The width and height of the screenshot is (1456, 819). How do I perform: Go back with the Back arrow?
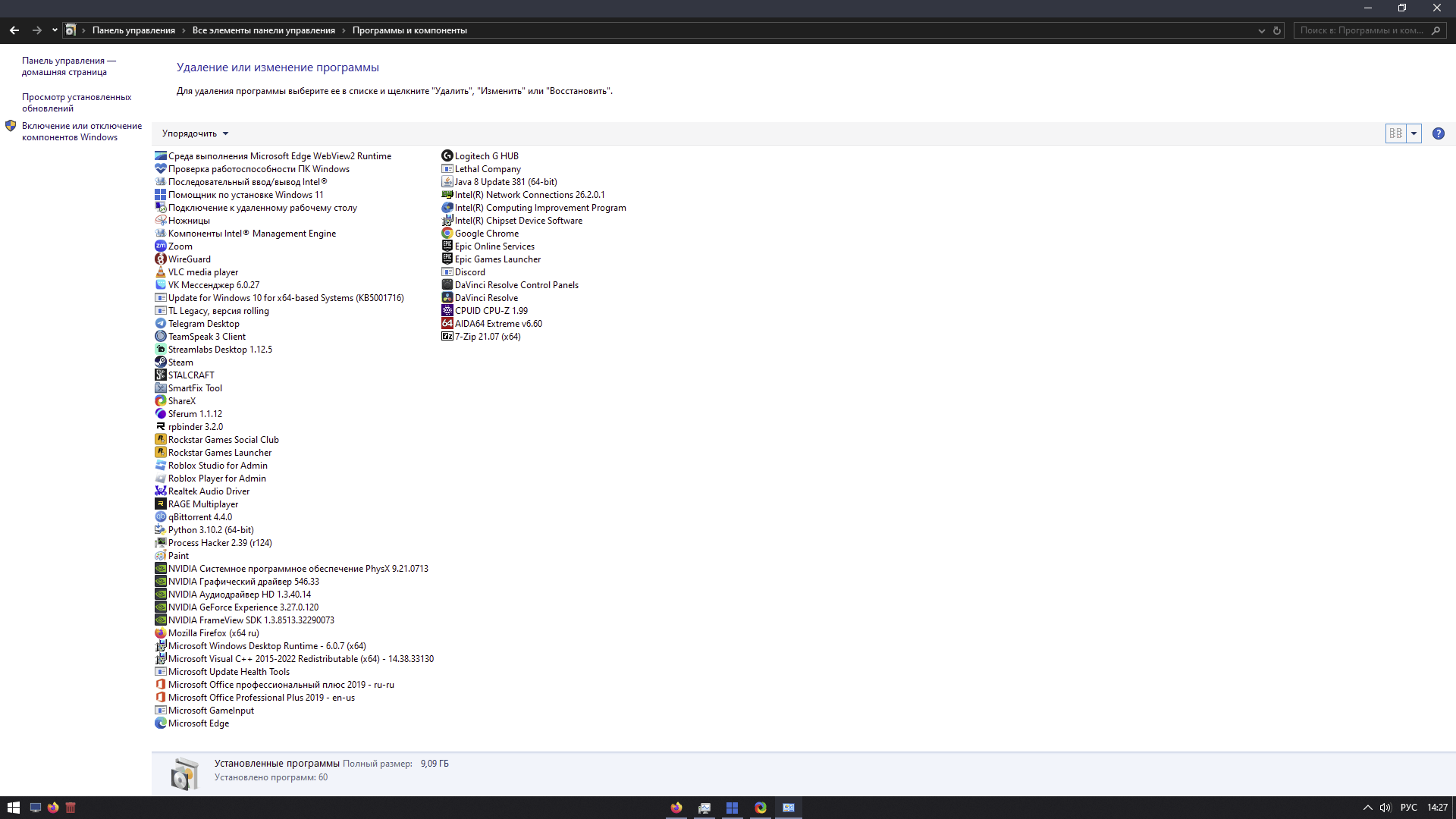point(14,30)
